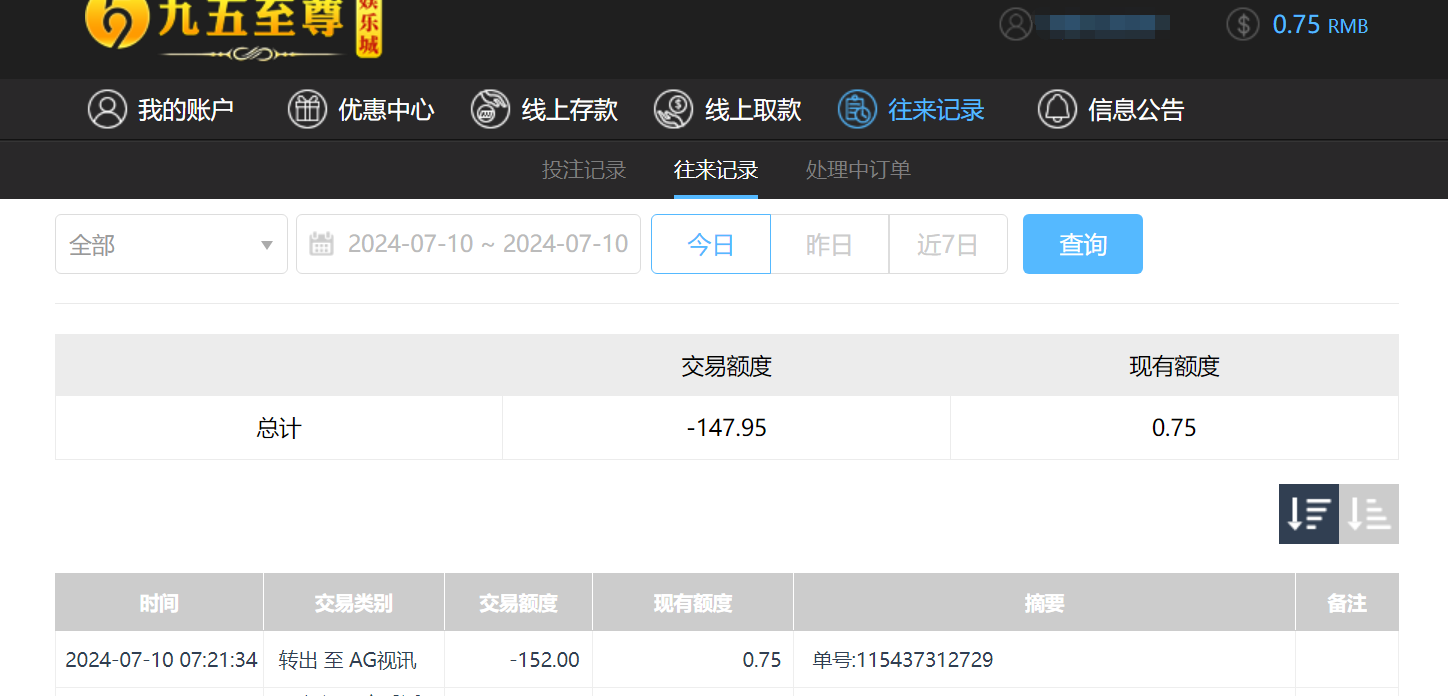This screenshot has height=696, width=1448.
Task: Switch to the 投注记录 tab
Action: (584, 170)
